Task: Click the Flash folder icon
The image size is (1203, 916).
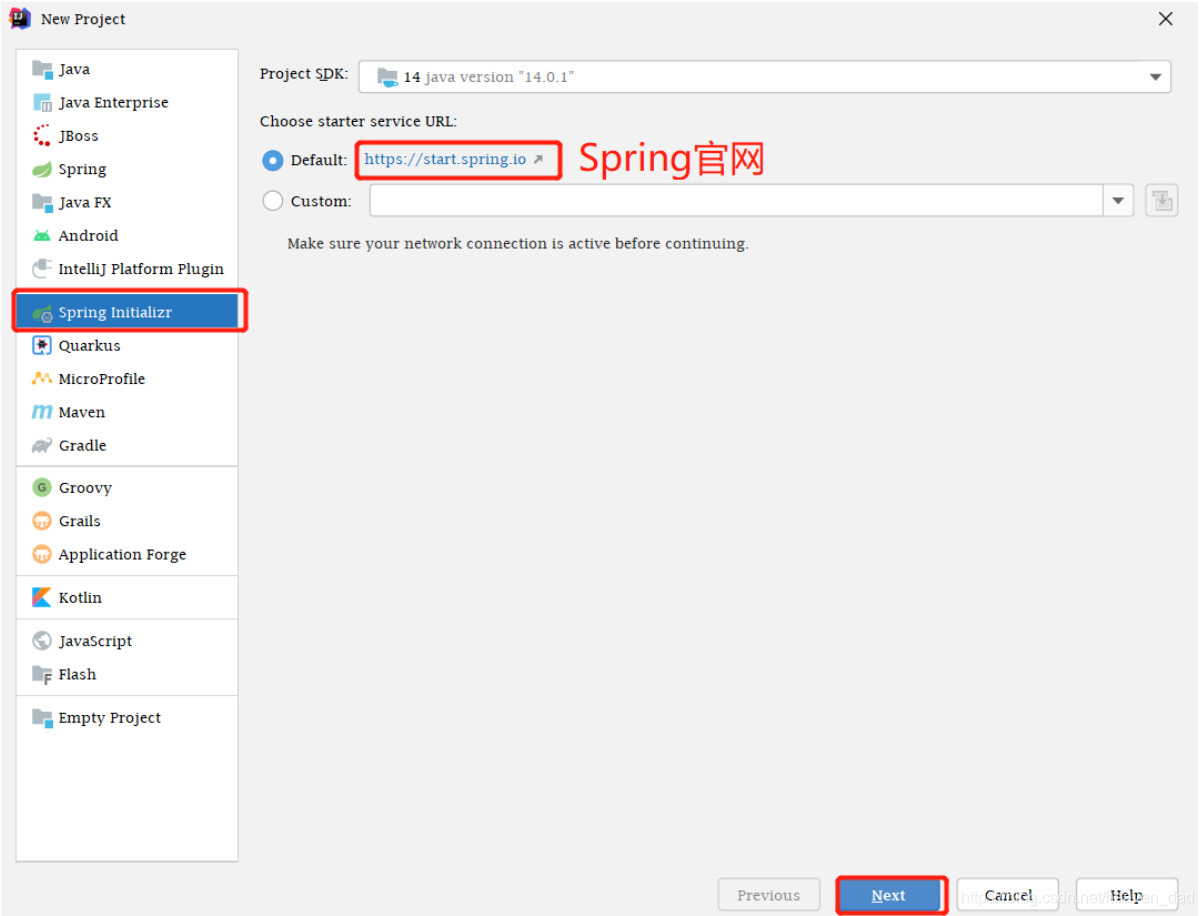Action: [42, 675]
